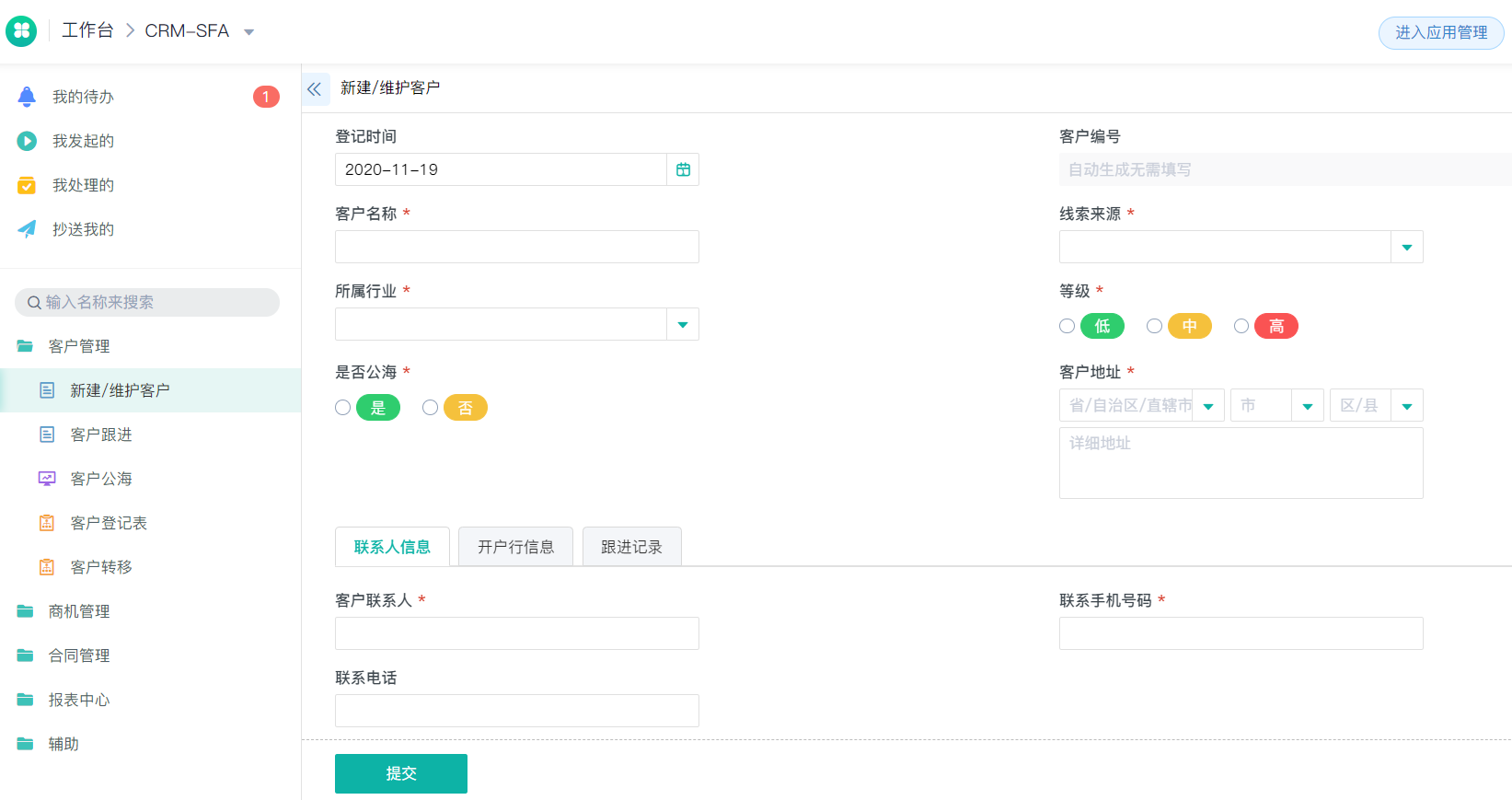The height and width of the screenshot is (800, 1512).
Task: Click the green app logo icon
Action: click(21, 31)
